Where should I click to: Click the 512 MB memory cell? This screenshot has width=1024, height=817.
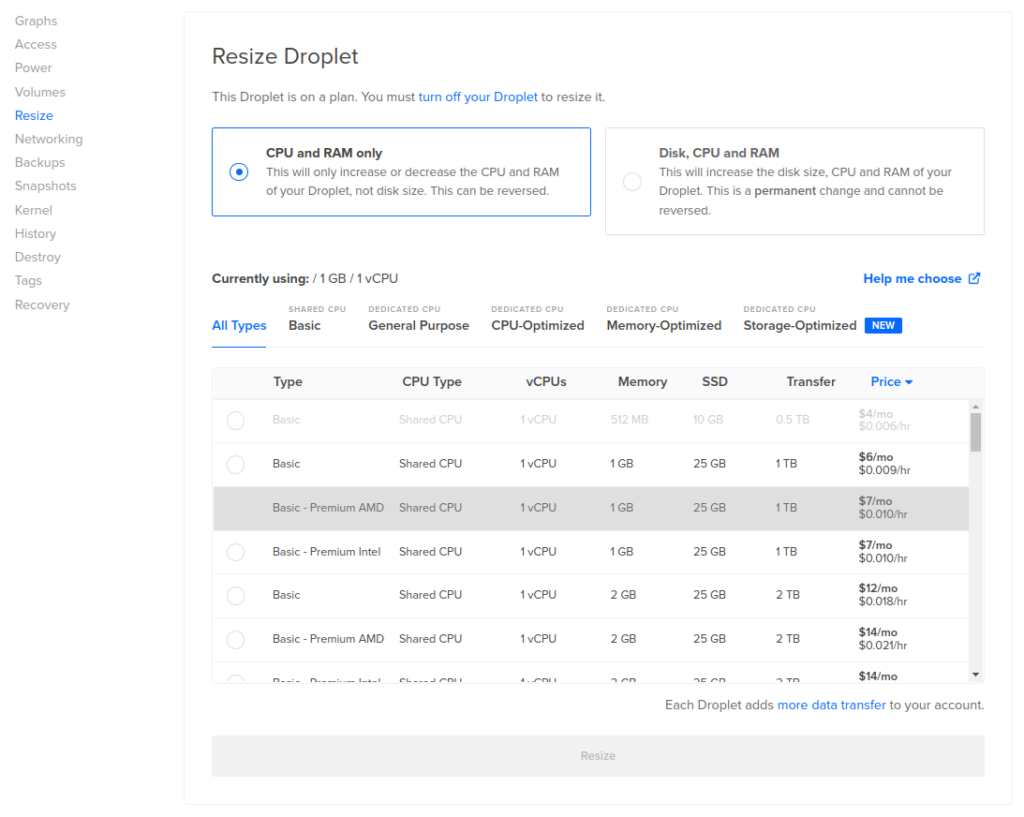pyautogui.click(x=629, y=420)
